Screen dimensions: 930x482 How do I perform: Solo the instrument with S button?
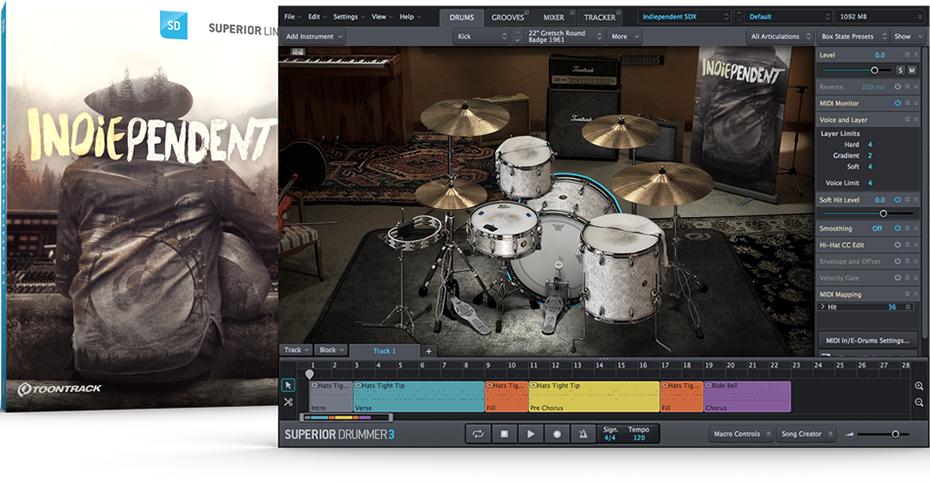899,70
